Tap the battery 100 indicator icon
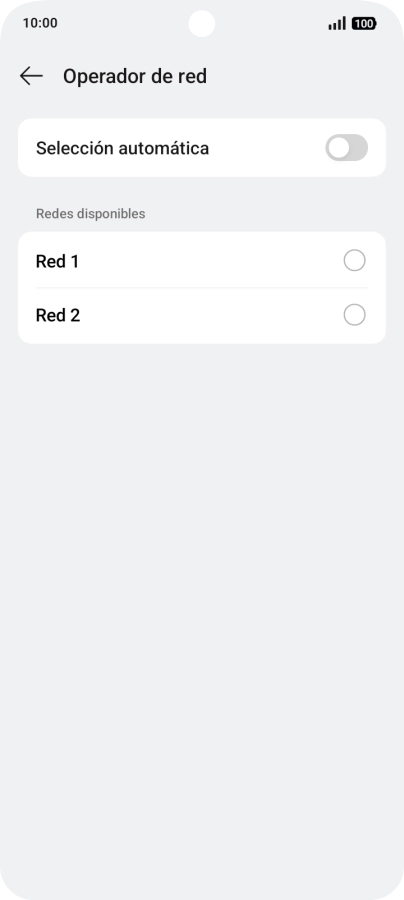This screenshot has height=900, width=404. [364, 24]
